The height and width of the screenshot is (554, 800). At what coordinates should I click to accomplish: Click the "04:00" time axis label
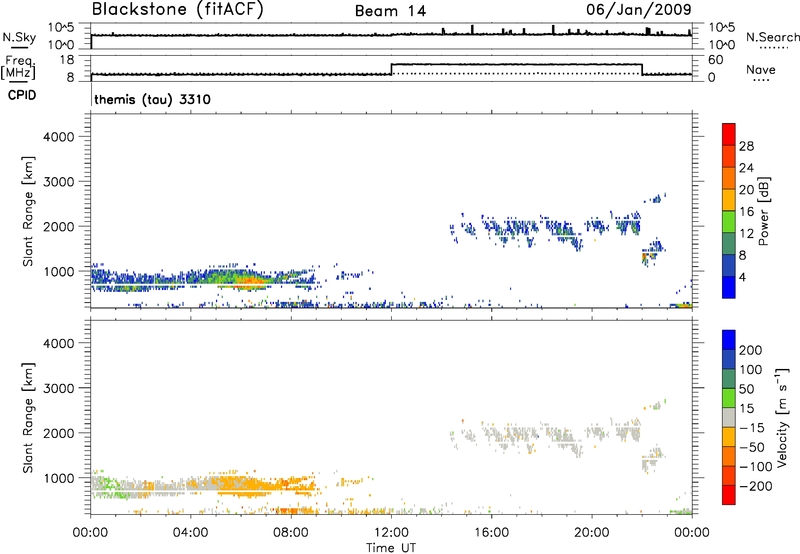click(190, 533)
